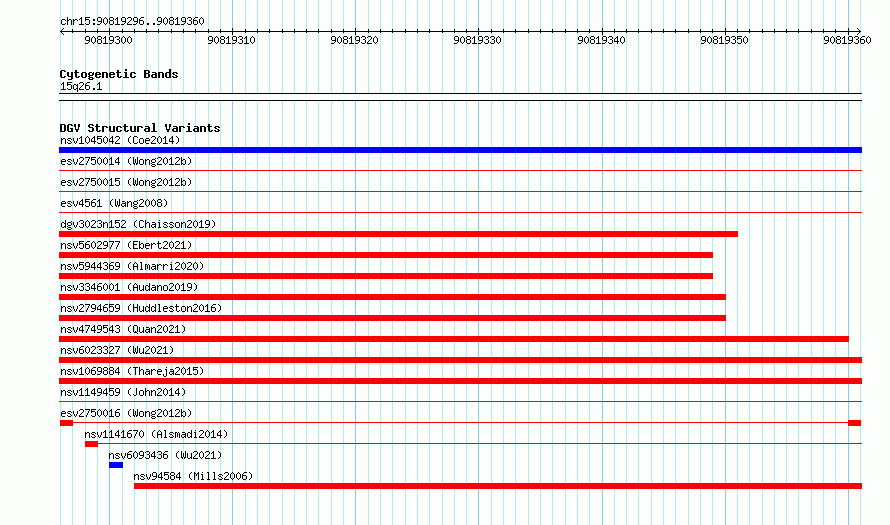Click nsv6023327 (Wu2021) label
Viewport: 890px width, 525px height.
(117, 350)
